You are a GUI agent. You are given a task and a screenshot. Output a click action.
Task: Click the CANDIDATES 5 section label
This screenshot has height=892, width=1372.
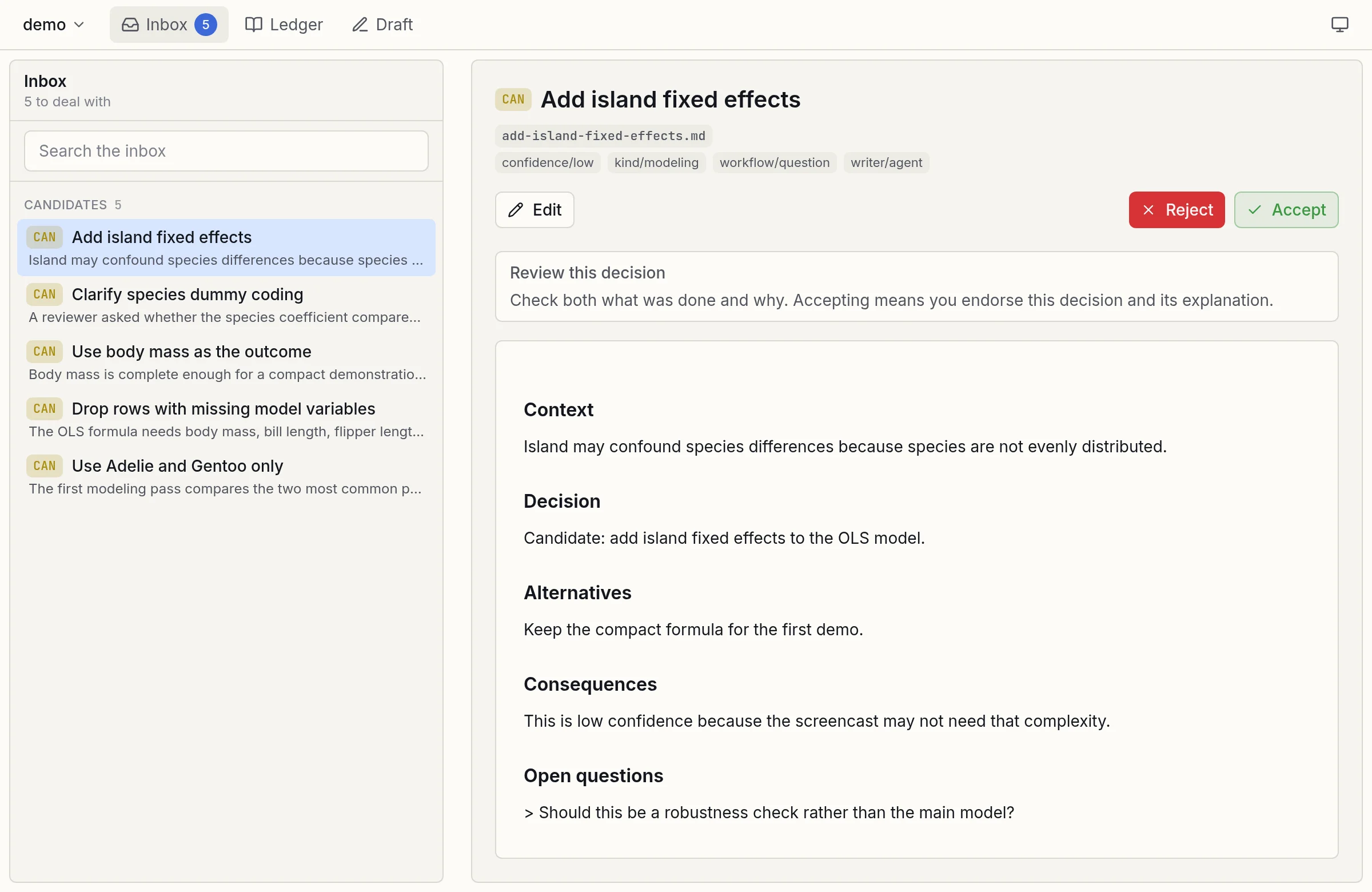click(x=73, y=205)
